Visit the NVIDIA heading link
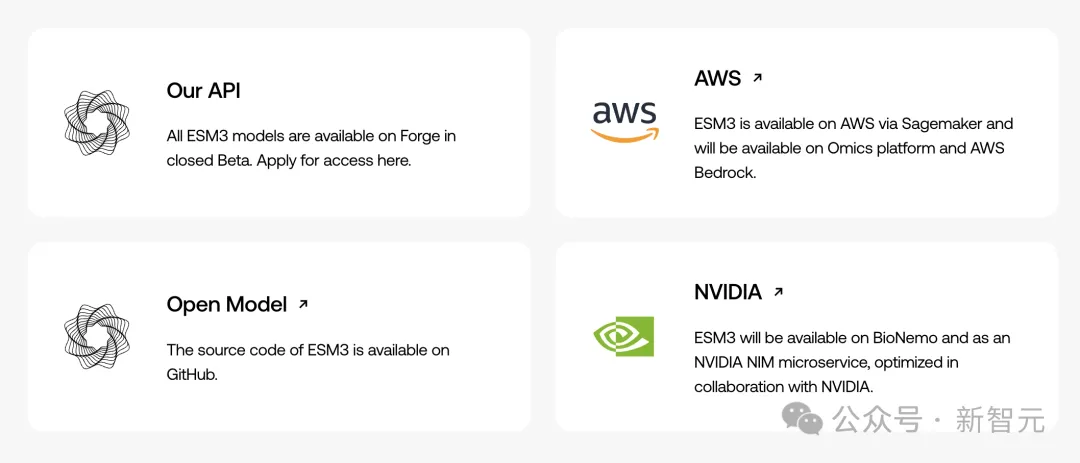The image size is (1080, 463). (727, 292)
